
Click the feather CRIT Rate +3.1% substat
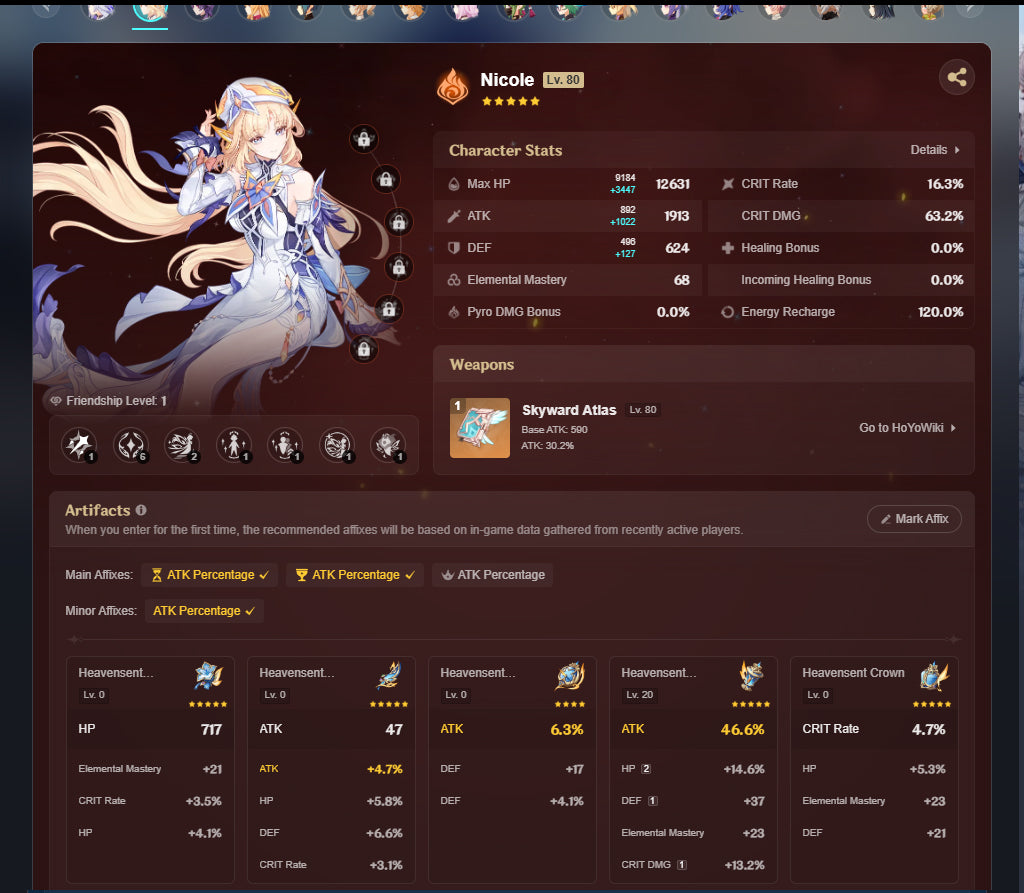click(331, 865)
